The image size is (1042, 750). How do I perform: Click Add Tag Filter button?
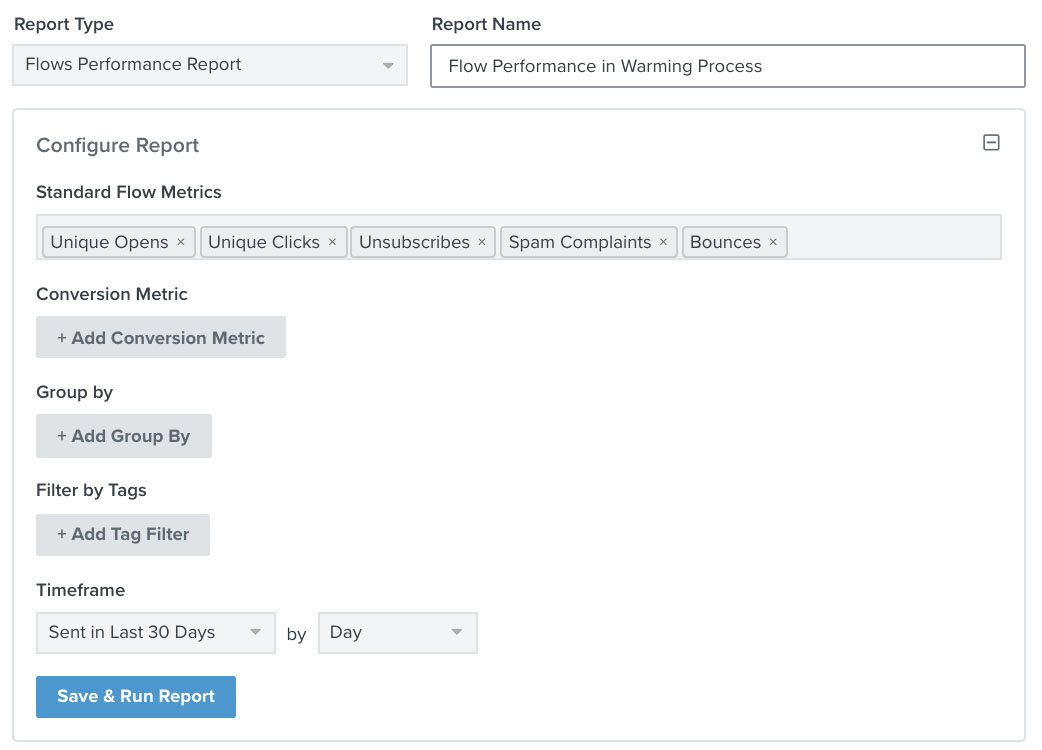pos(123,535)
